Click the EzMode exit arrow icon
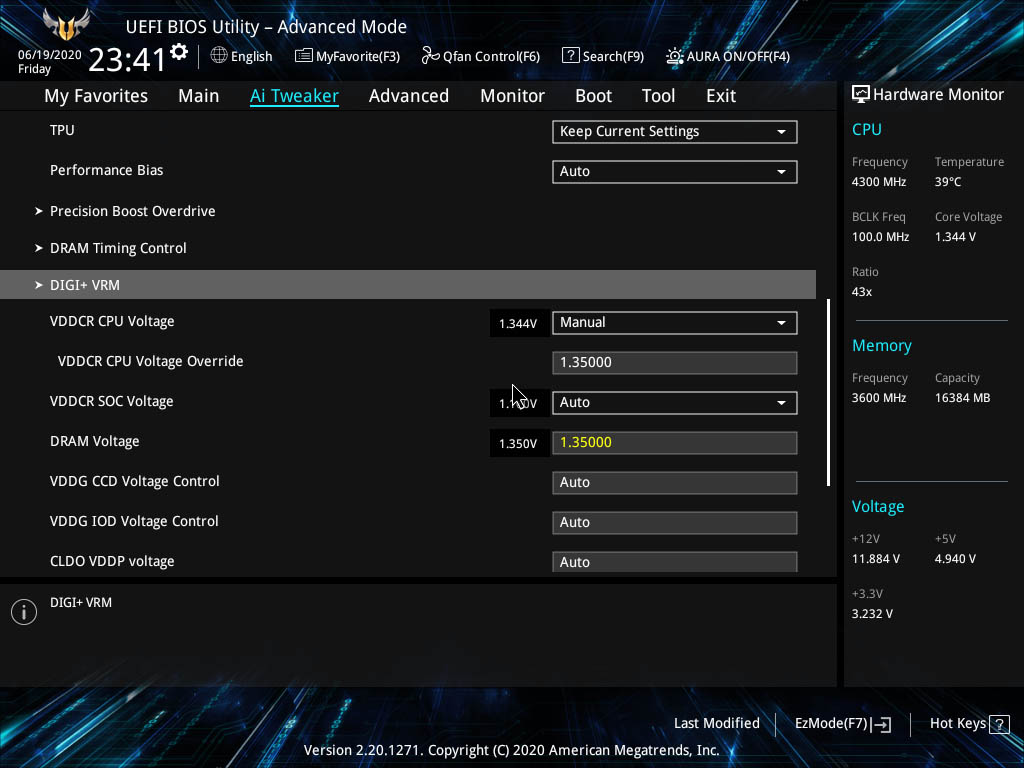 click(x=881, y=724)
